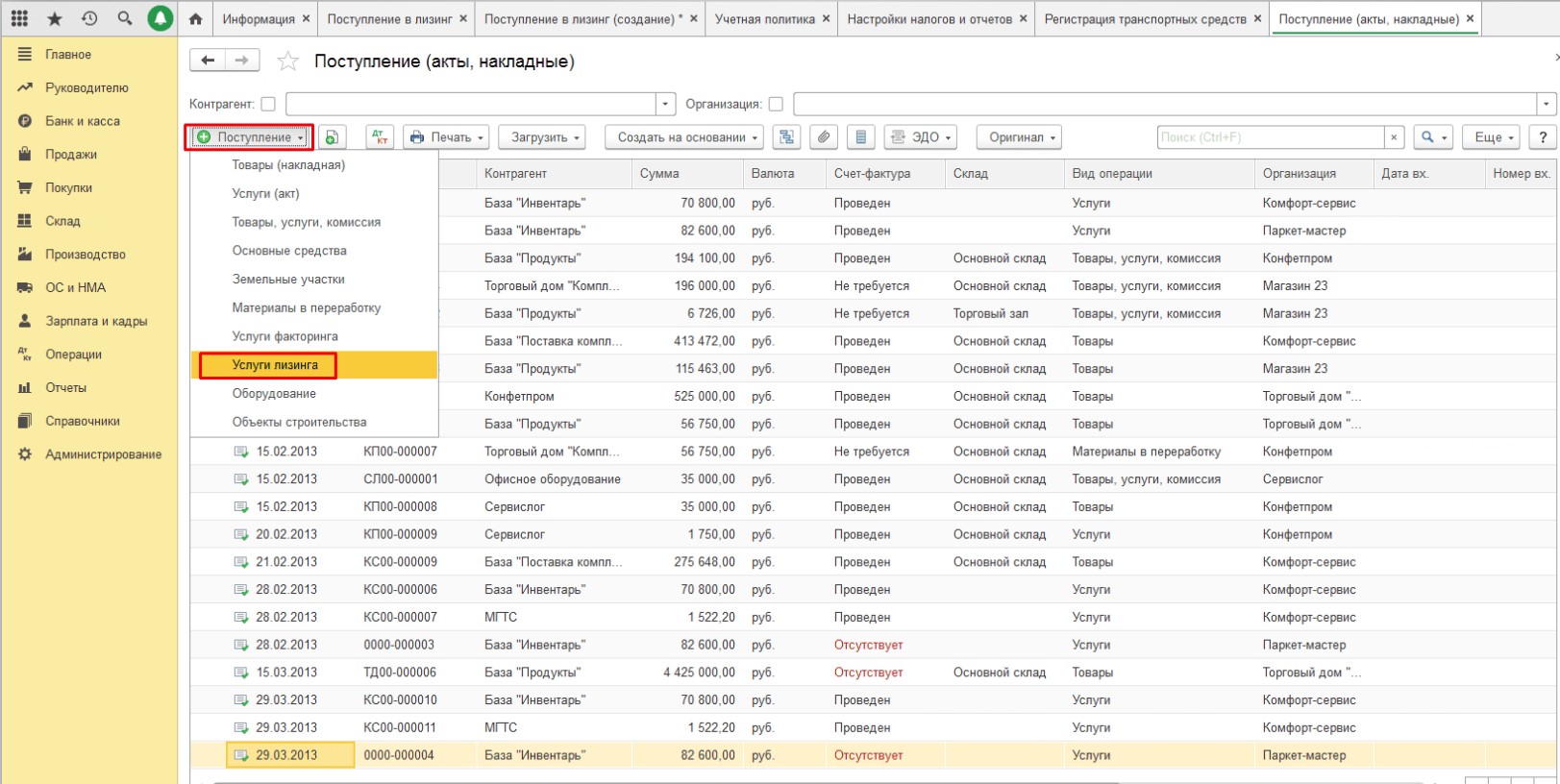Viewport: 1560px width, 784px height.
Task: Go to the home page icon
Action: tap(196, 18)
